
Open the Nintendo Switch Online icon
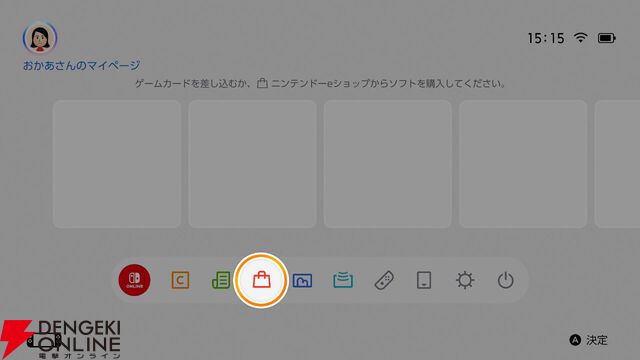point(134,280)
